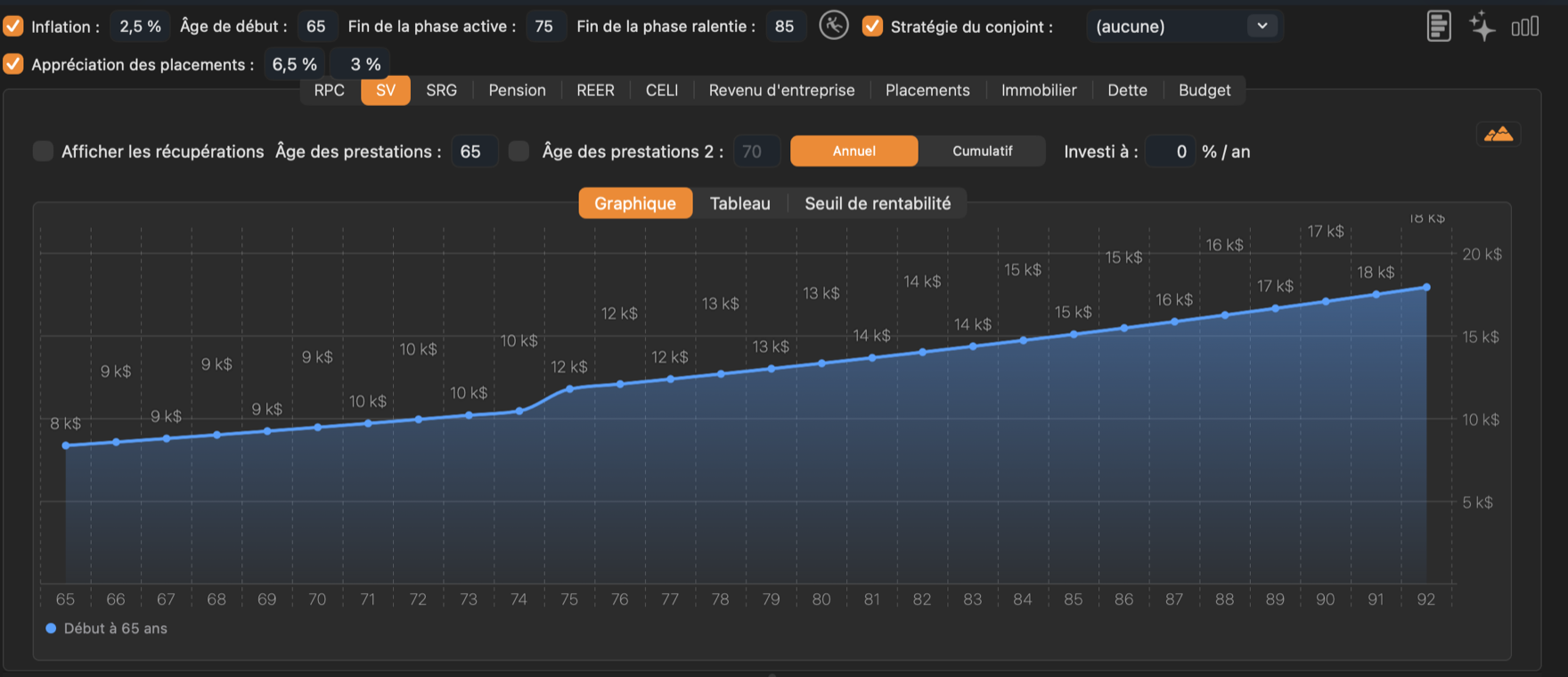
Task: Switch to the CELI tab
Action: [x=662, y=90]
